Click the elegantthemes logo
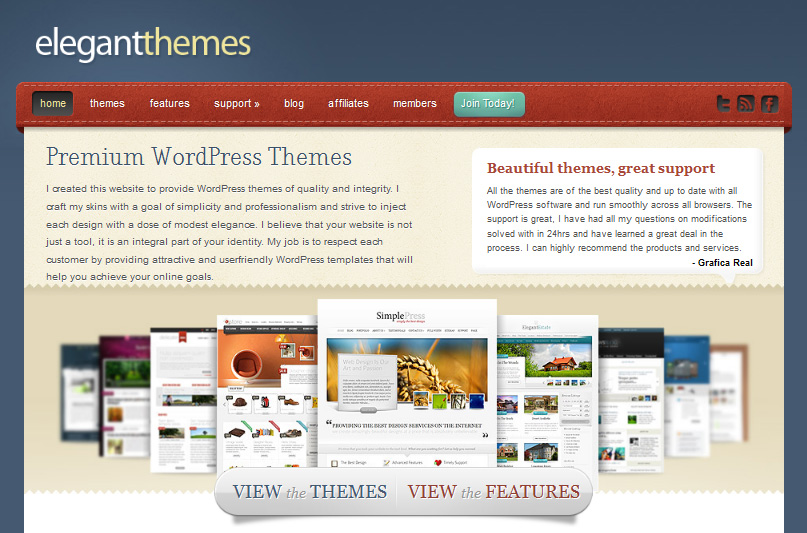807x533 pixels. [x=143, y=45]
